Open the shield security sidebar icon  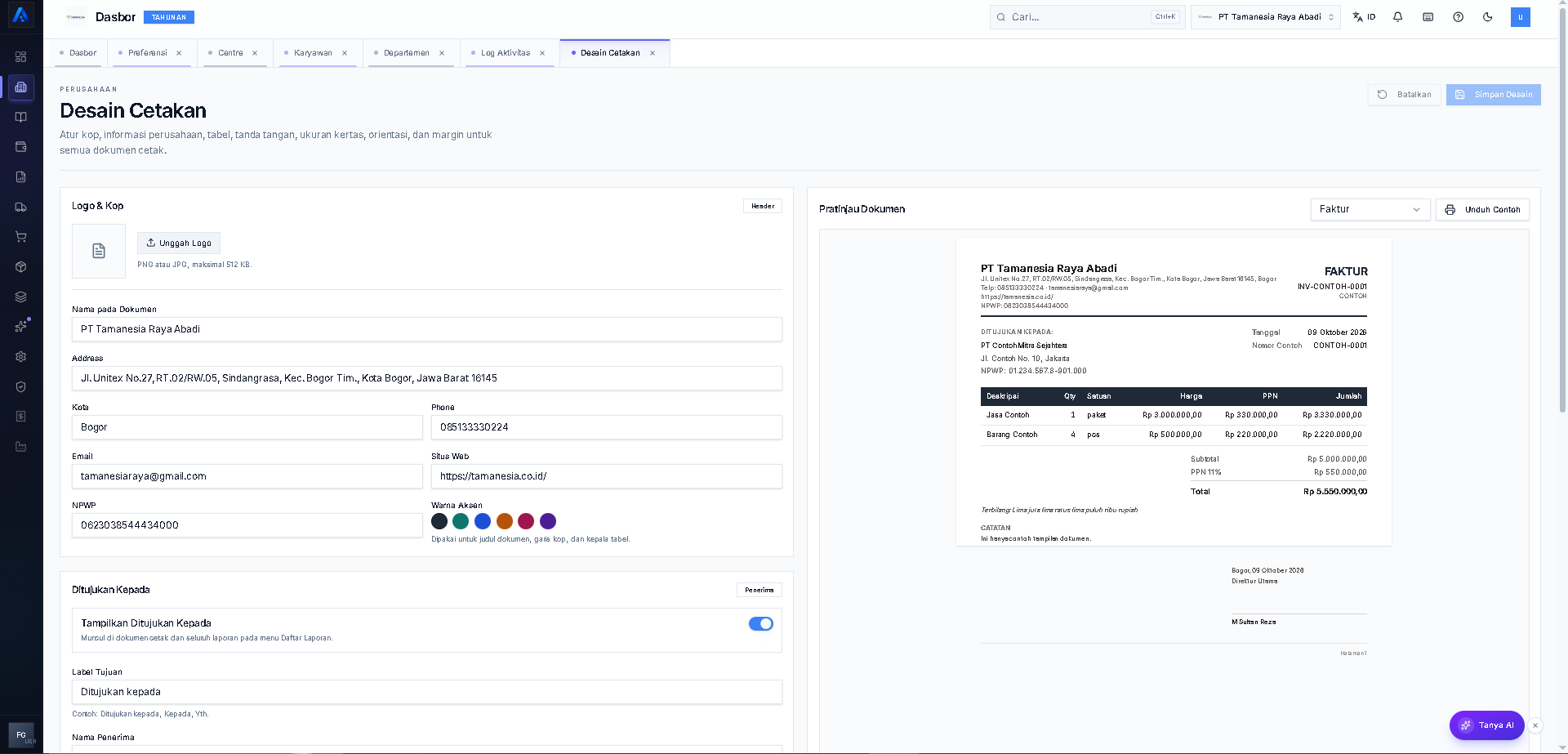[x=21, y=386]
